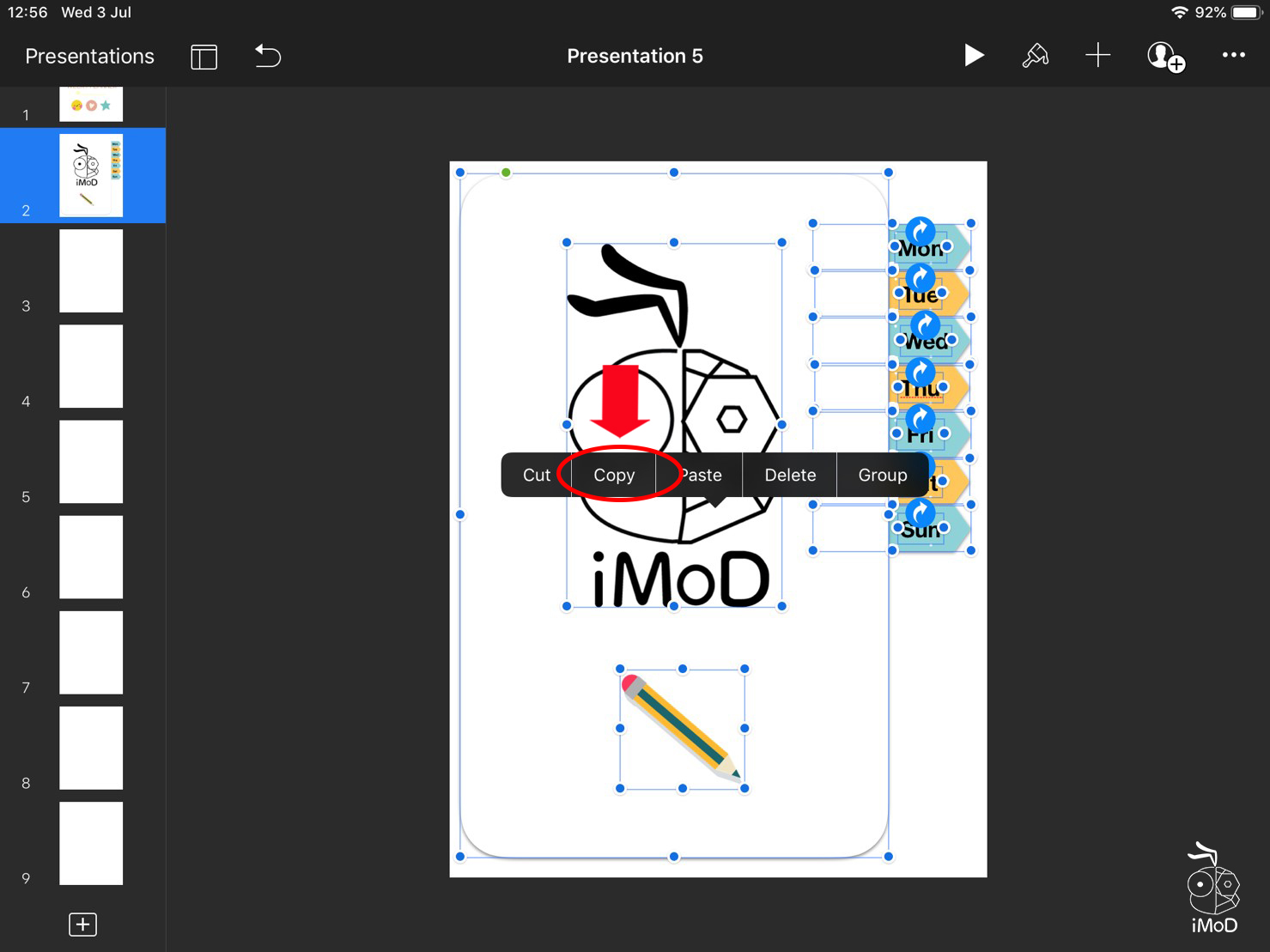Choose Cut from the context menu

[536, 475]
